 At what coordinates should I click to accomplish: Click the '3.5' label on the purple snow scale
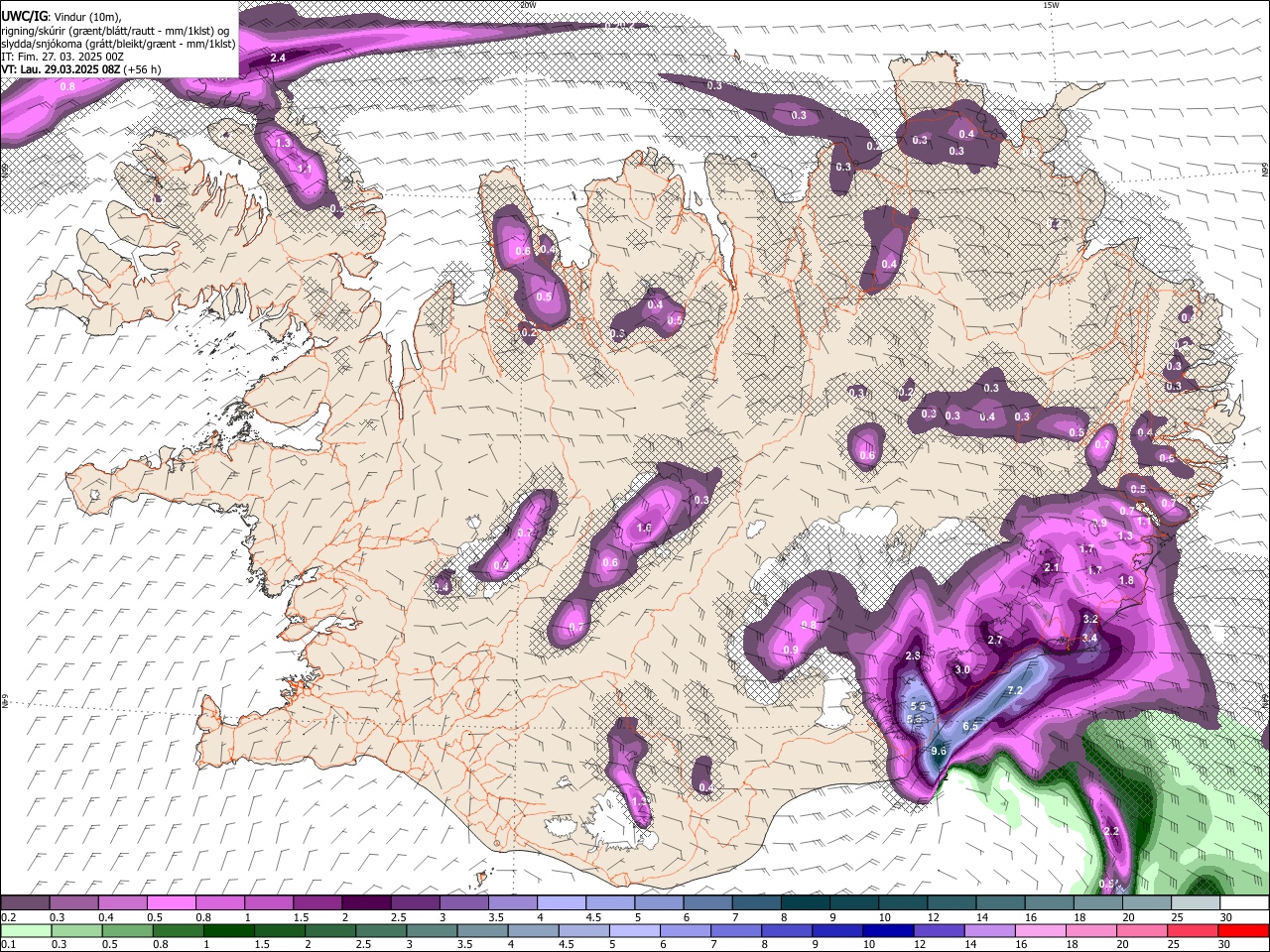[x=496, y=918]
